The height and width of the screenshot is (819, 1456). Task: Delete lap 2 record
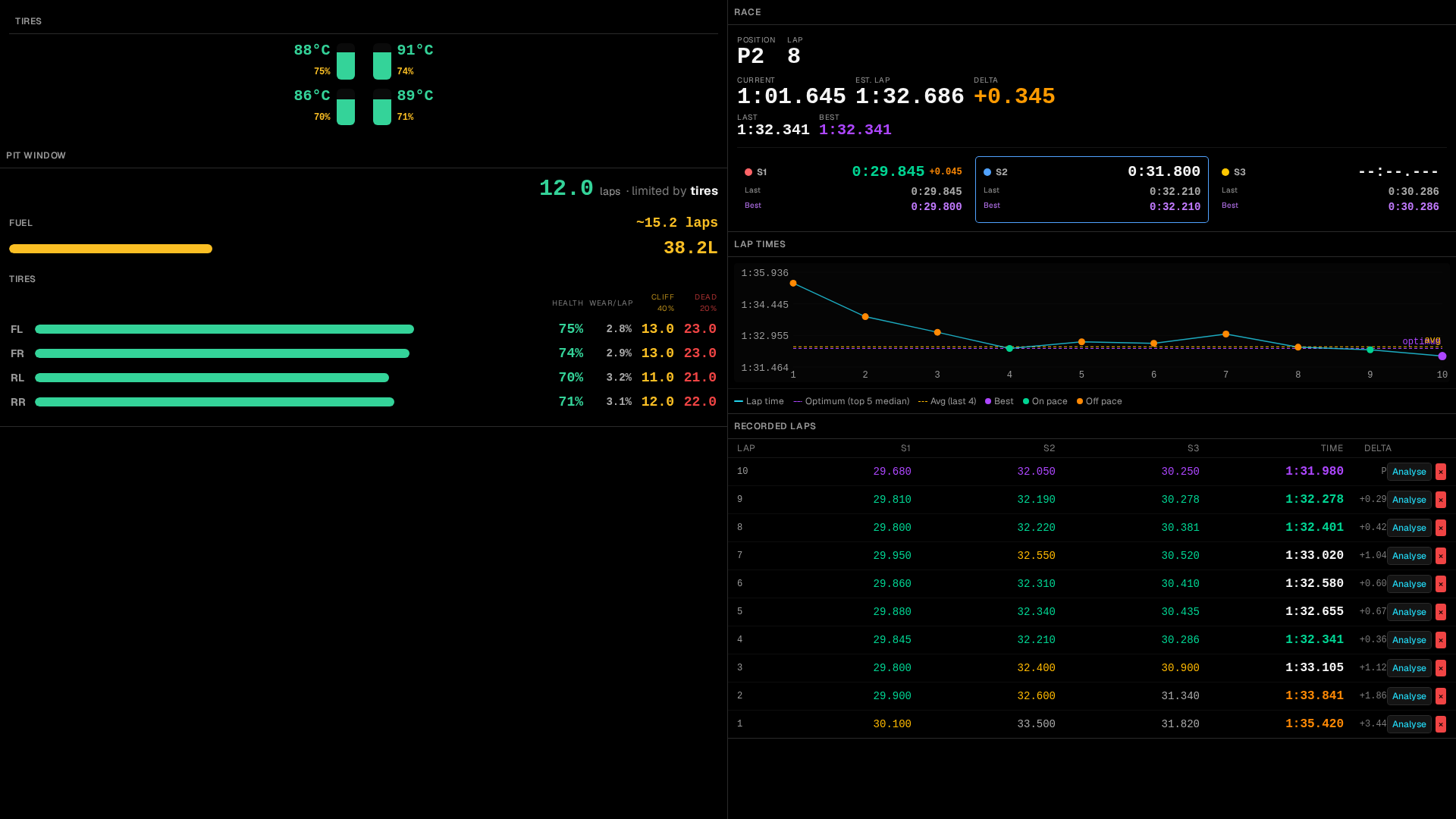coord(1441,696)
